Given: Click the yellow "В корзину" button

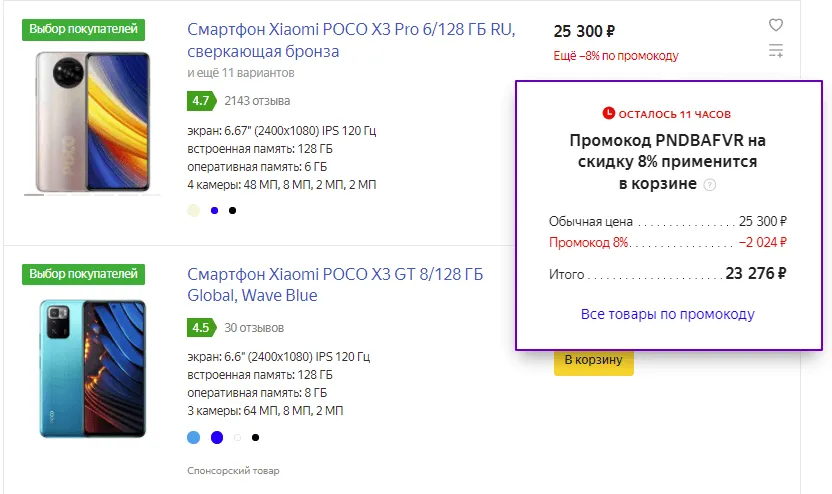Looking at the screenshot, I should pyautogui.click(x=594, y=360).
